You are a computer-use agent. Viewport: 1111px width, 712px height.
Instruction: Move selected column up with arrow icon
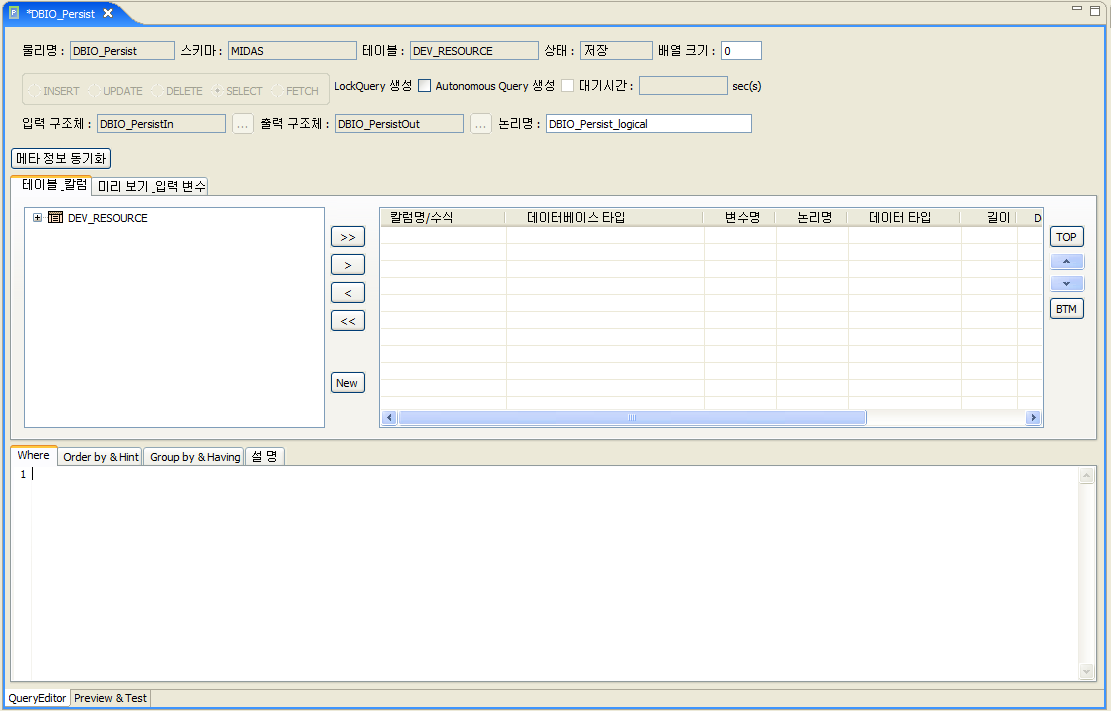click(1066, 261)
